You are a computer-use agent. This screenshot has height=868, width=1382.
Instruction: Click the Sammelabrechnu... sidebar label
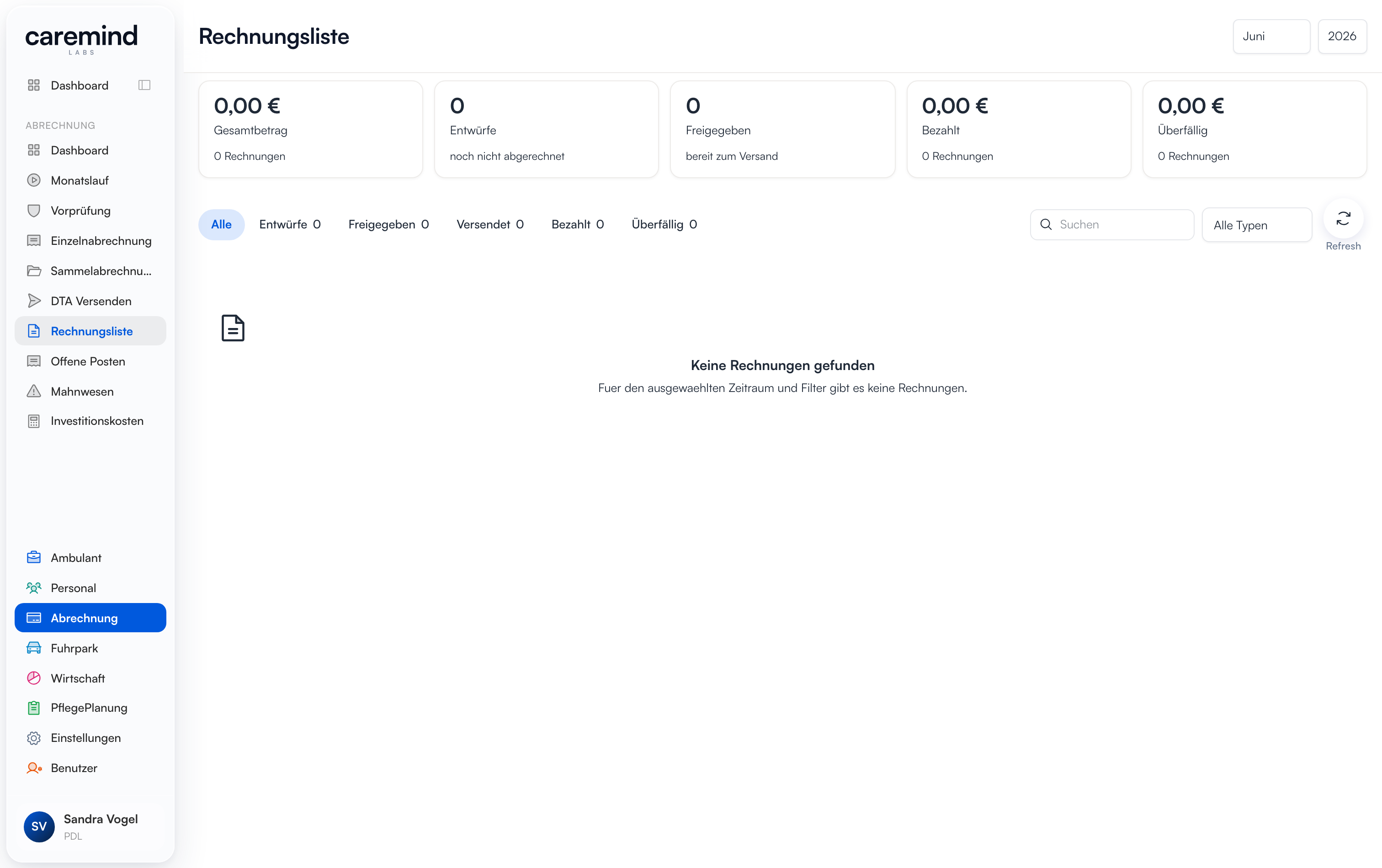[x=101, y=271]
